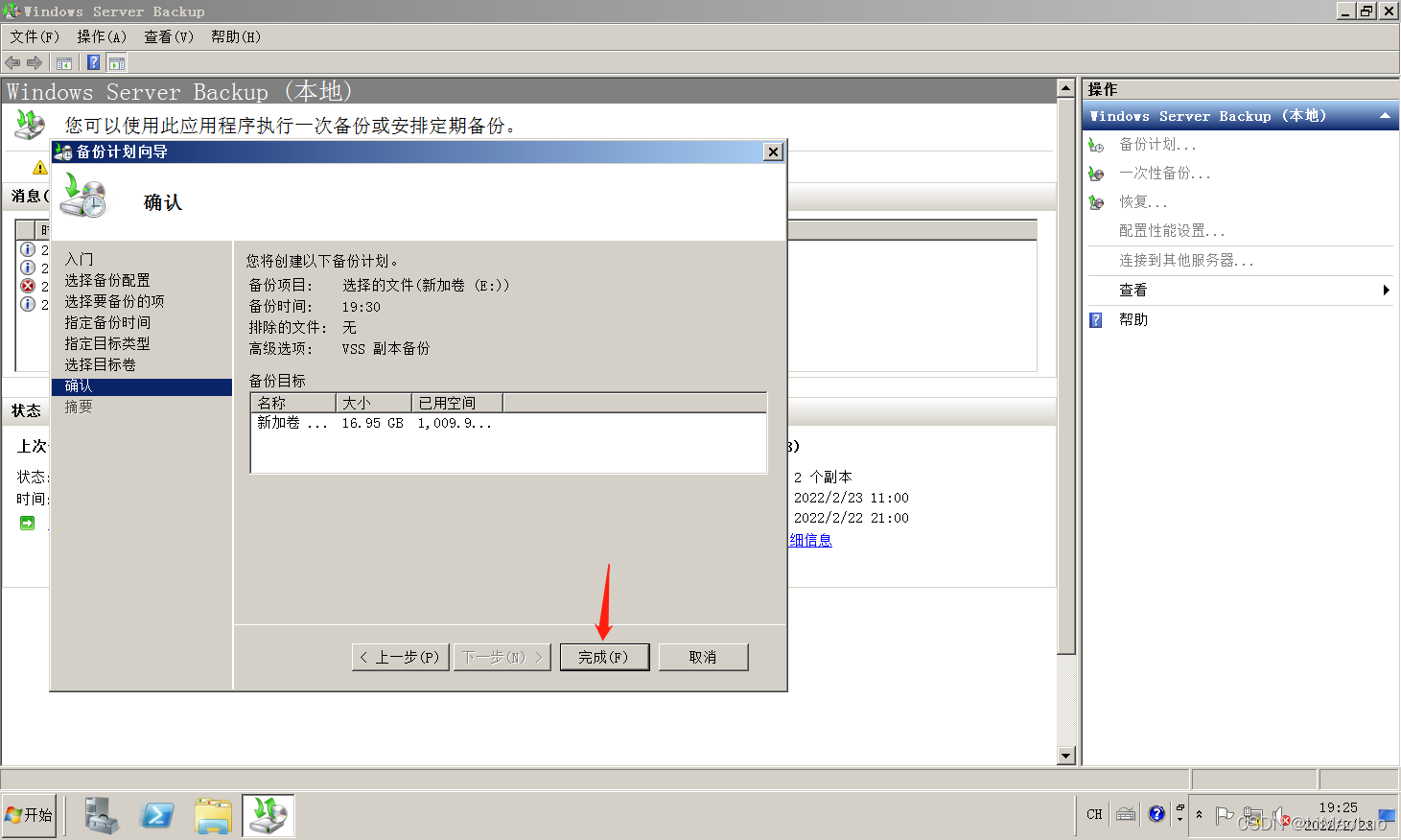Screen dimensions: 1401x840
Task: Select 恢复... in the actions pane
Action: click(1143, 202)
